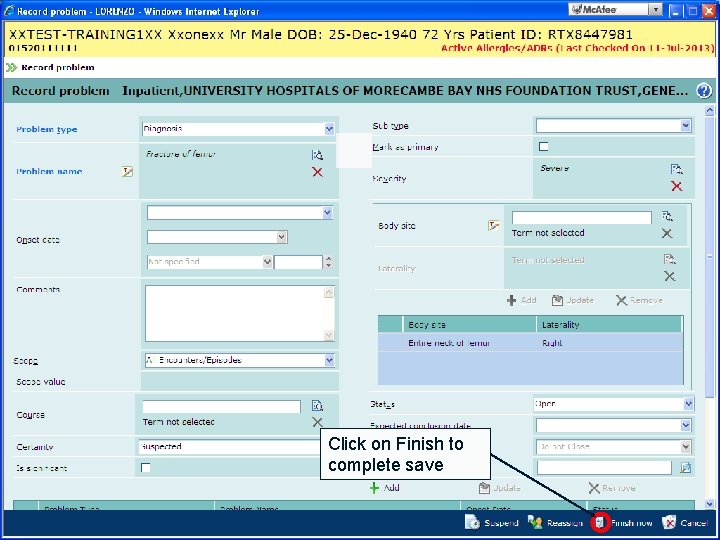Open the Not specified onset dropdown
Viewport: 720px width, 540px height.
pos(267,262)
